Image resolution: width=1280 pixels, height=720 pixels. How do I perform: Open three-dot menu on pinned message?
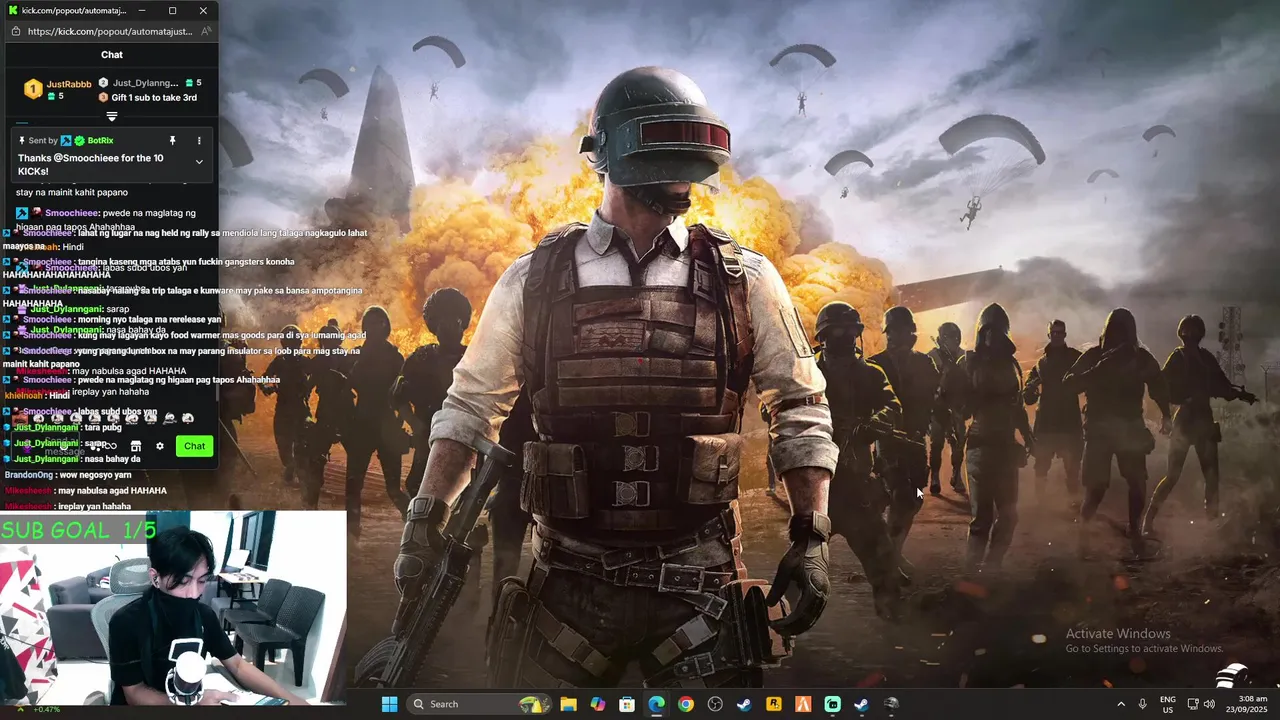tap(199, 141)
